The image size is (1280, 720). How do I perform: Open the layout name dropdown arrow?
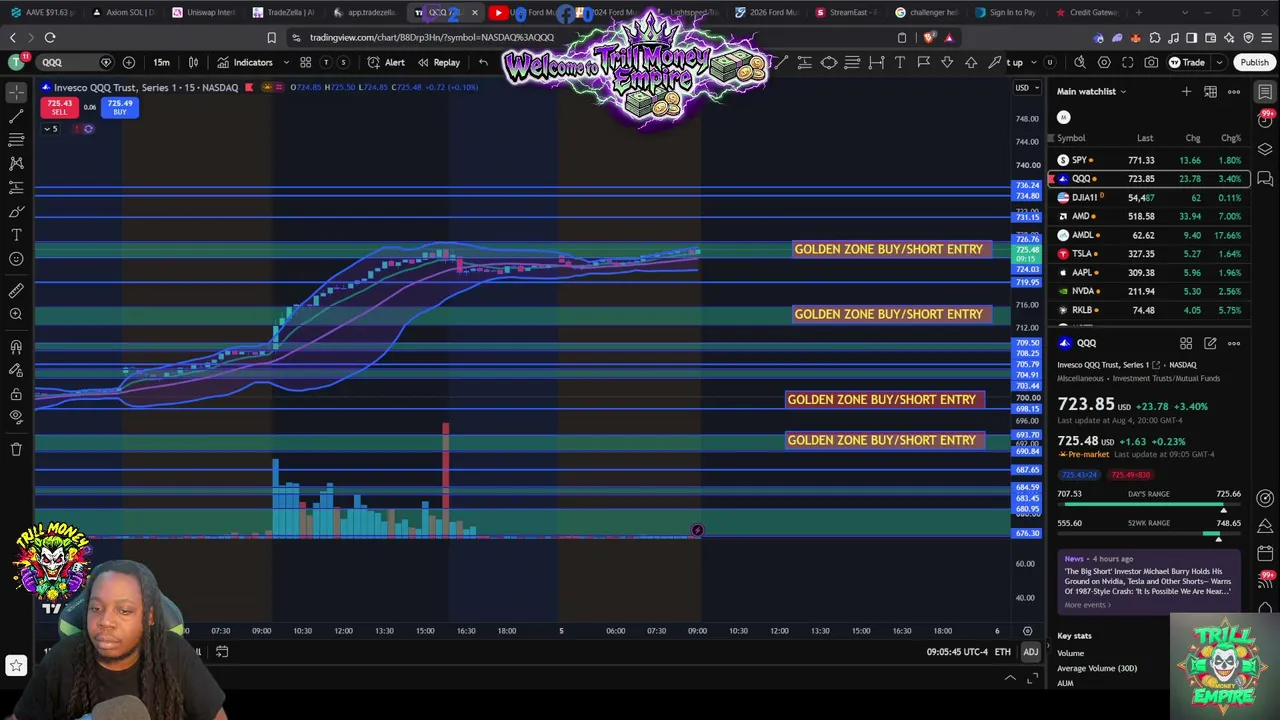1034,62
